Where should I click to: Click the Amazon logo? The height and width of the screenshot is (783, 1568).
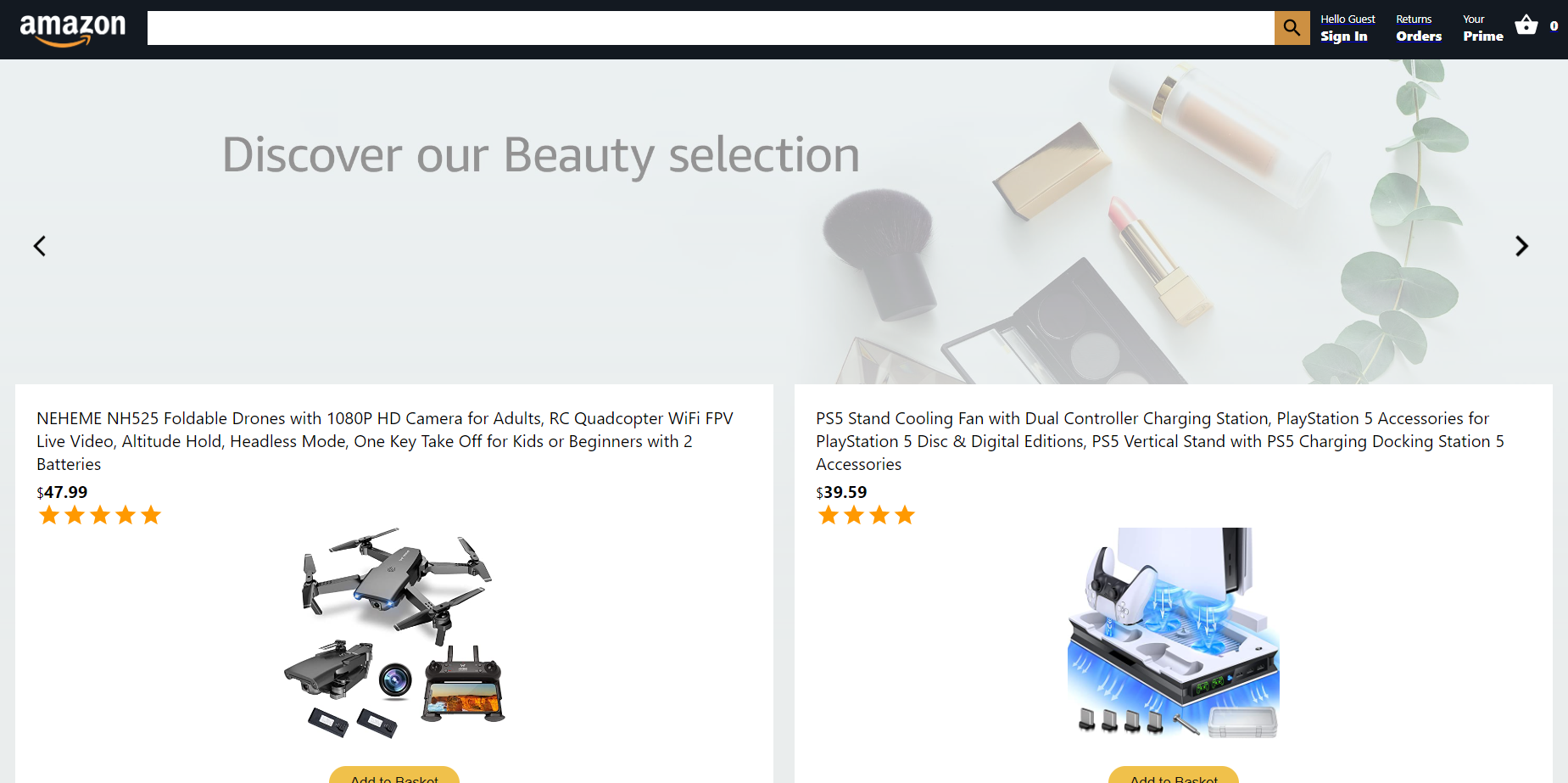point(72,30)
